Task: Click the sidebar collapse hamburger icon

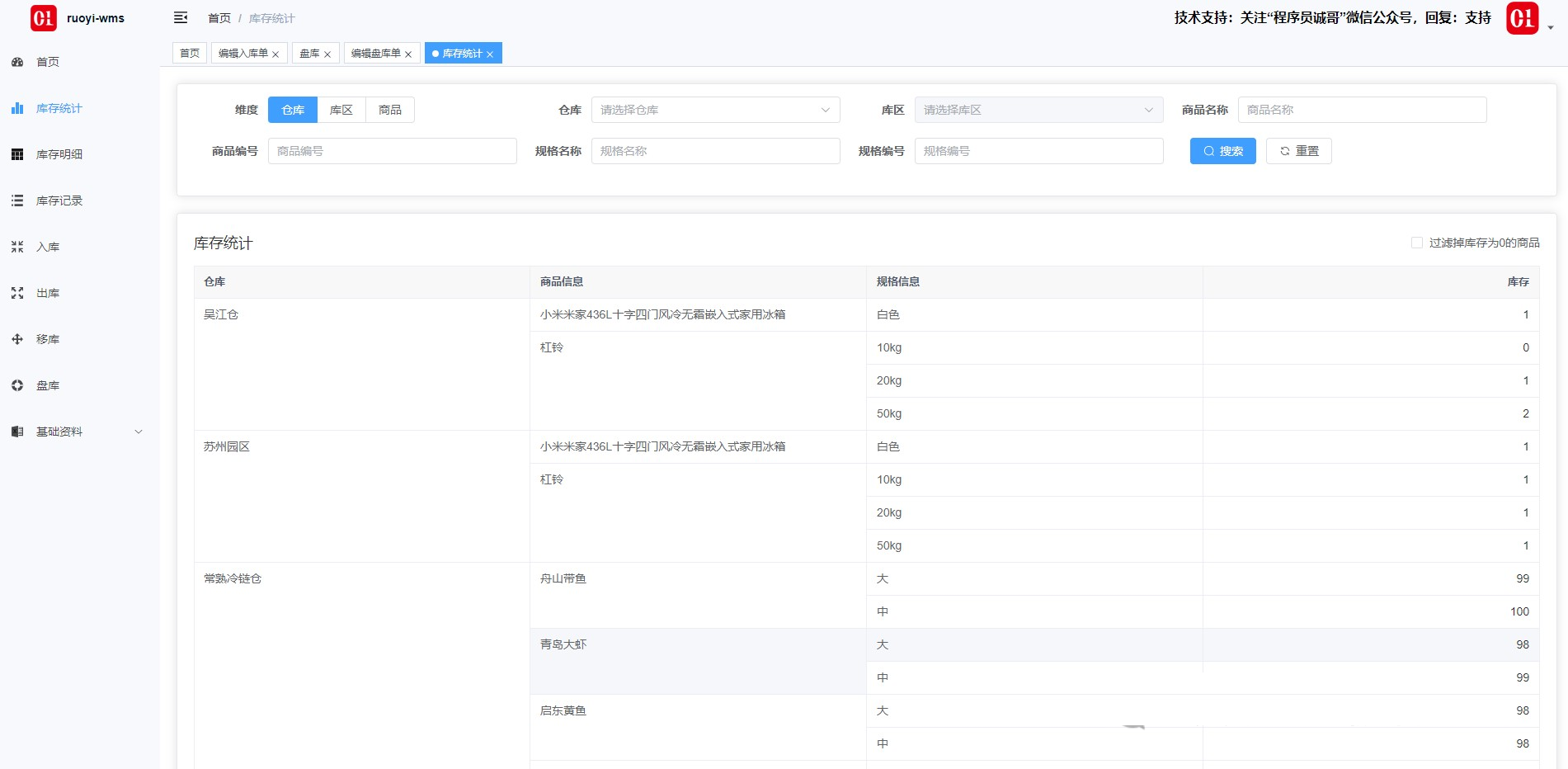Action: [x=181, y=18]
